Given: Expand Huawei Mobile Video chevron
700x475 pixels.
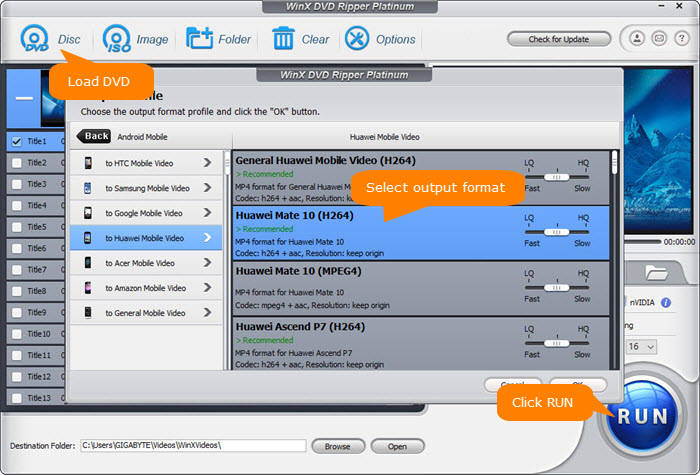Looking at the screenshot, I should tap(207, 238).
